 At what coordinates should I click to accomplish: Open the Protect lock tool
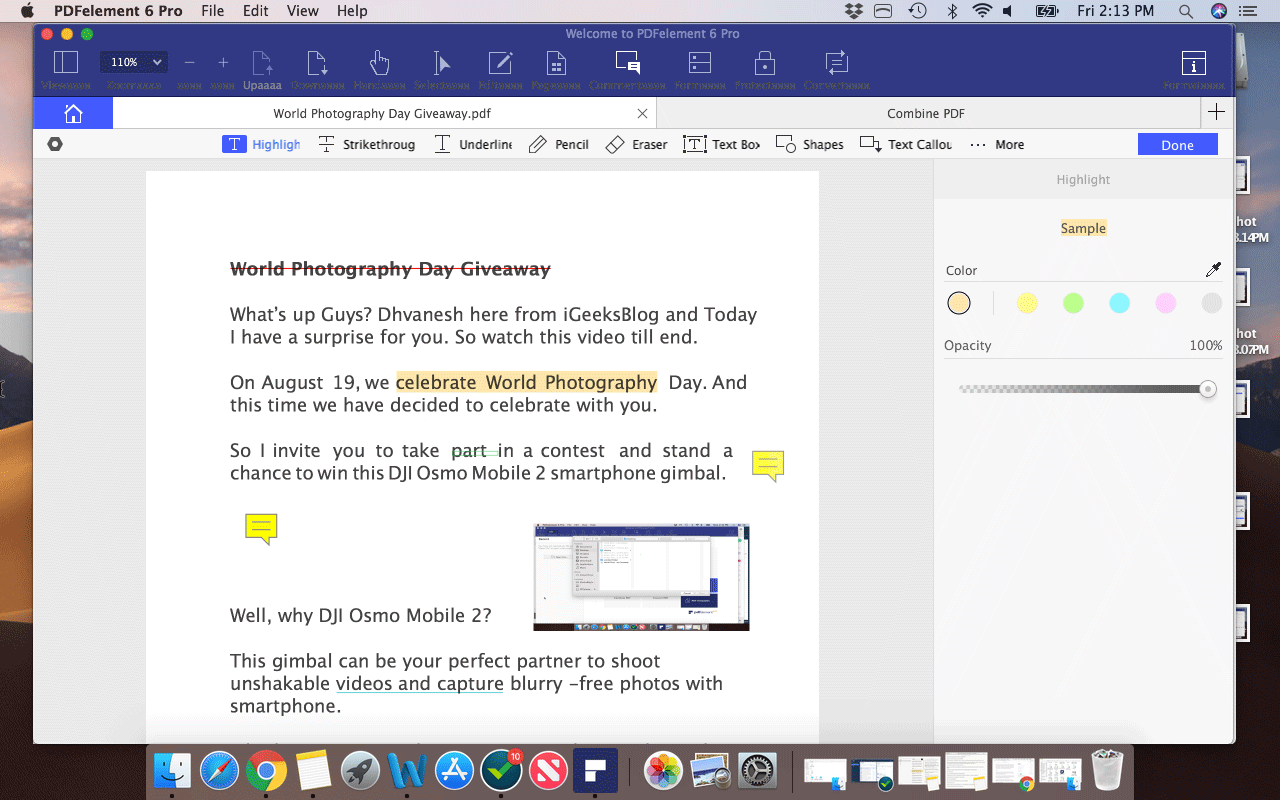(x=765, y=63)
